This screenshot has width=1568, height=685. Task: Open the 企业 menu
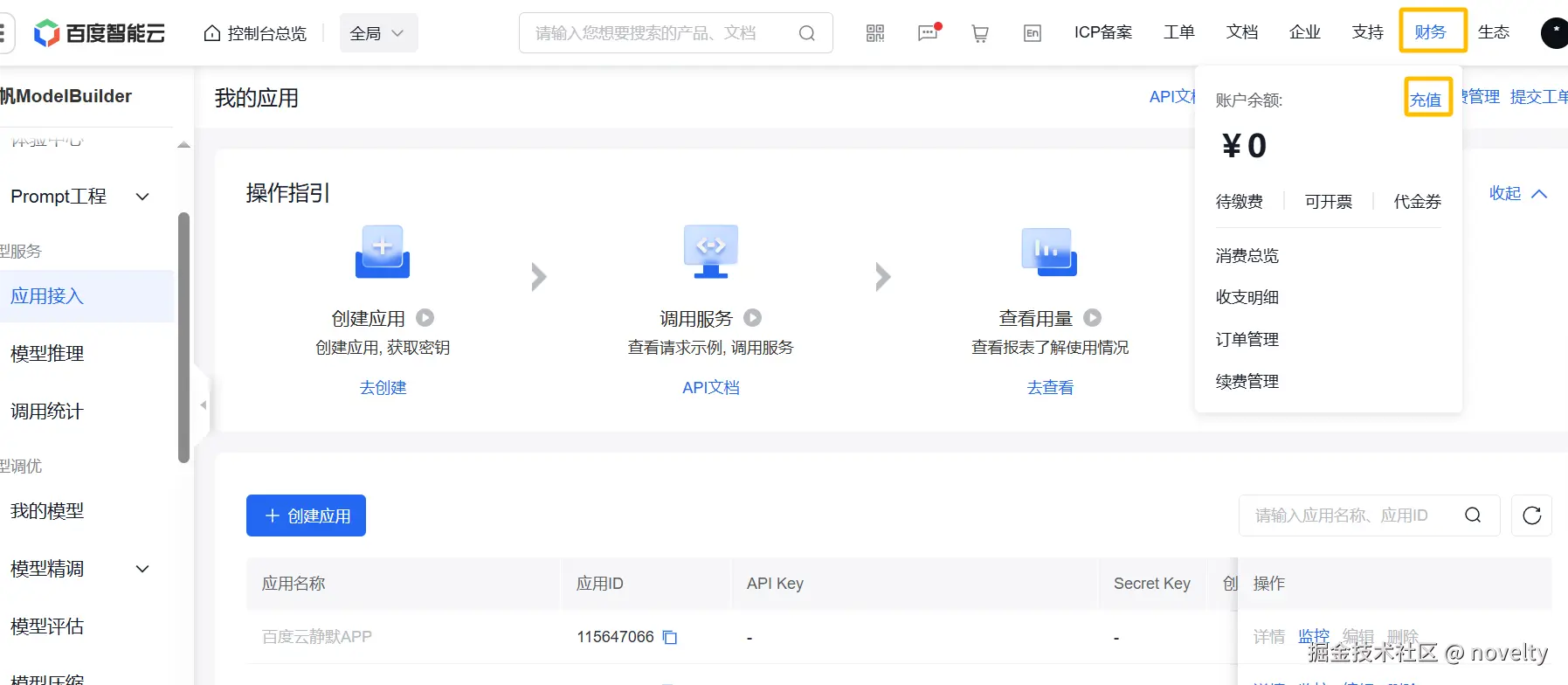click(1305, 32)
